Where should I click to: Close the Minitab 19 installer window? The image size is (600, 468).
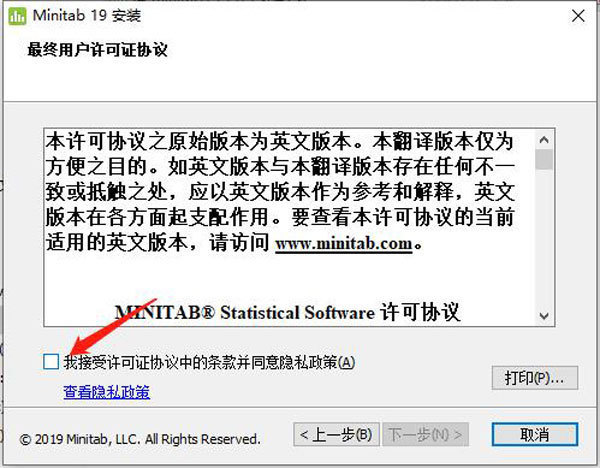[578, 16]
